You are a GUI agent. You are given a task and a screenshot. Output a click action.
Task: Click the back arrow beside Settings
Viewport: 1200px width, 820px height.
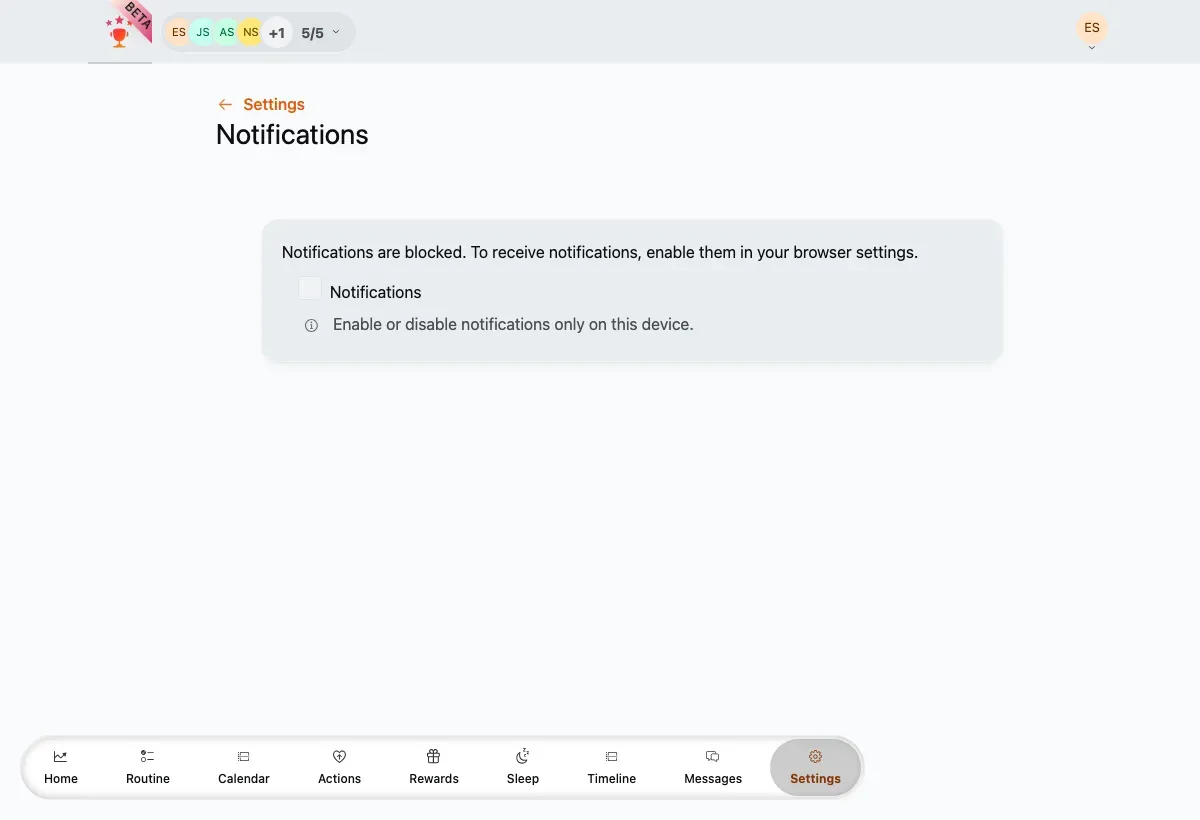[225, 104]
